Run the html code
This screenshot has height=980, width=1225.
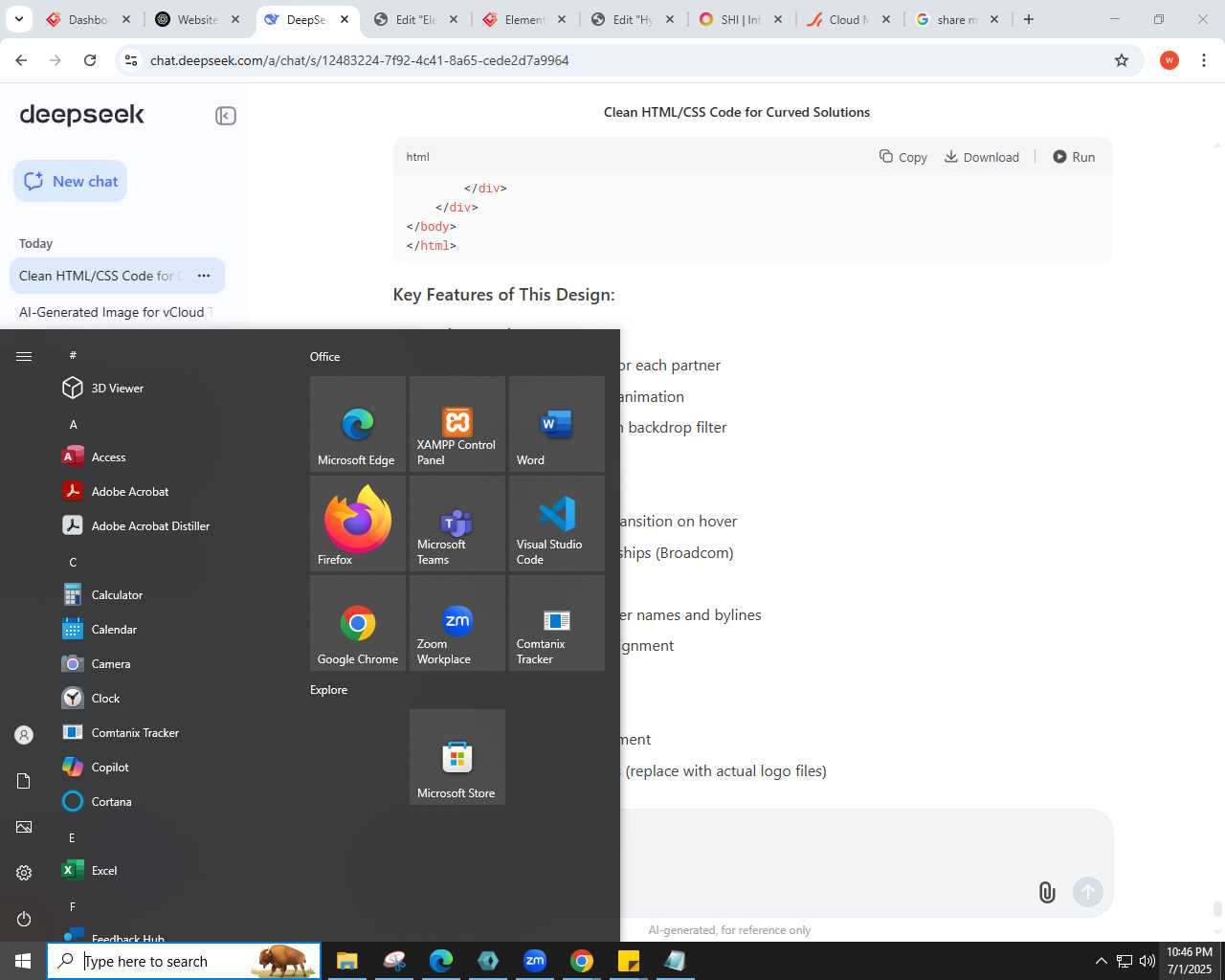click(1074, 157)
